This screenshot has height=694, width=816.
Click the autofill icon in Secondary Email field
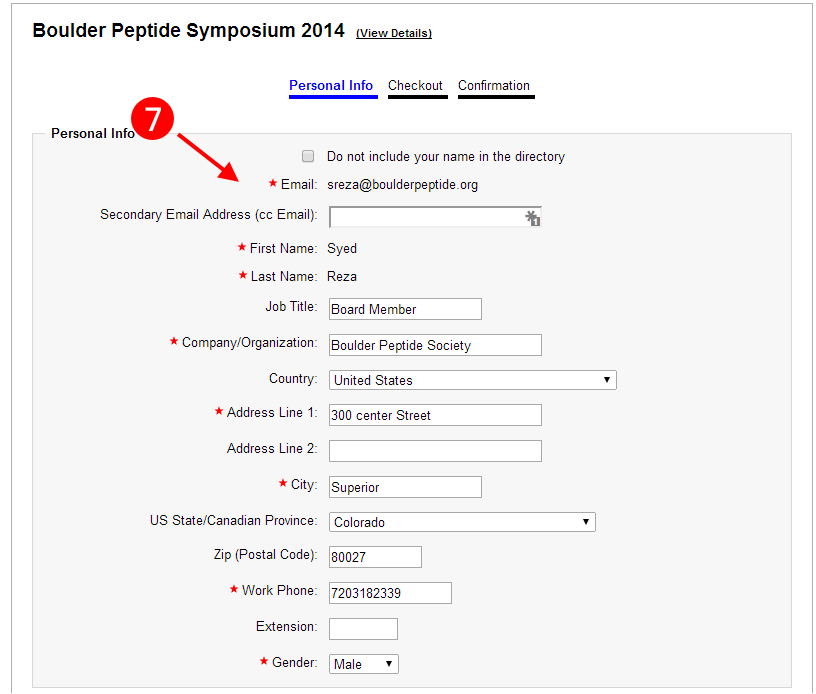coord(532,217)
